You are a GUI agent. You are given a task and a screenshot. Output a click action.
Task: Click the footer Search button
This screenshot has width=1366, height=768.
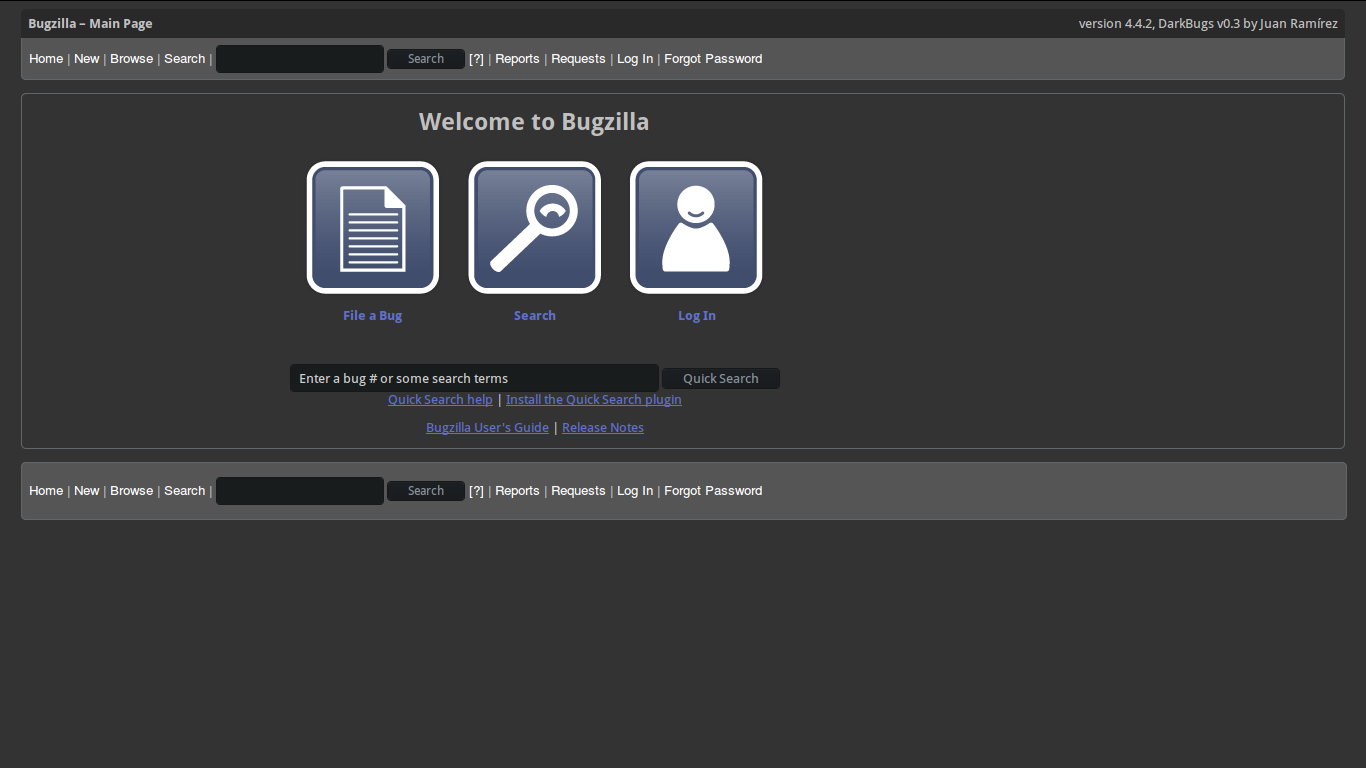pos(426,491)
